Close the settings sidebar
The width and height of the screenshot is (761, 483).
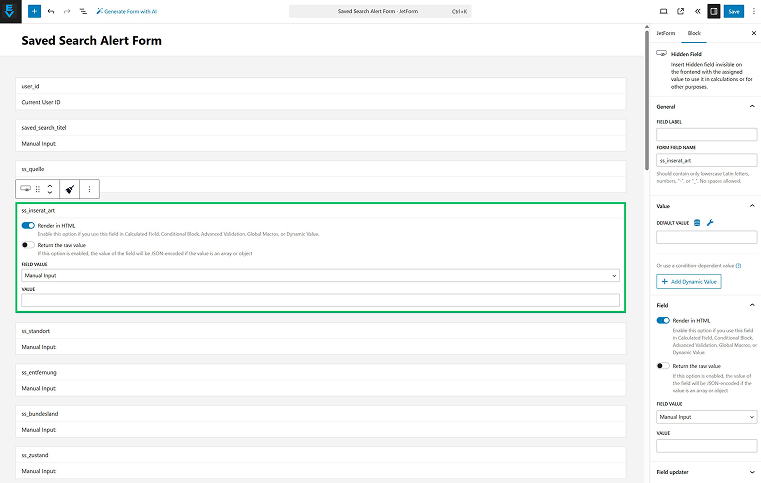[754, 33]
